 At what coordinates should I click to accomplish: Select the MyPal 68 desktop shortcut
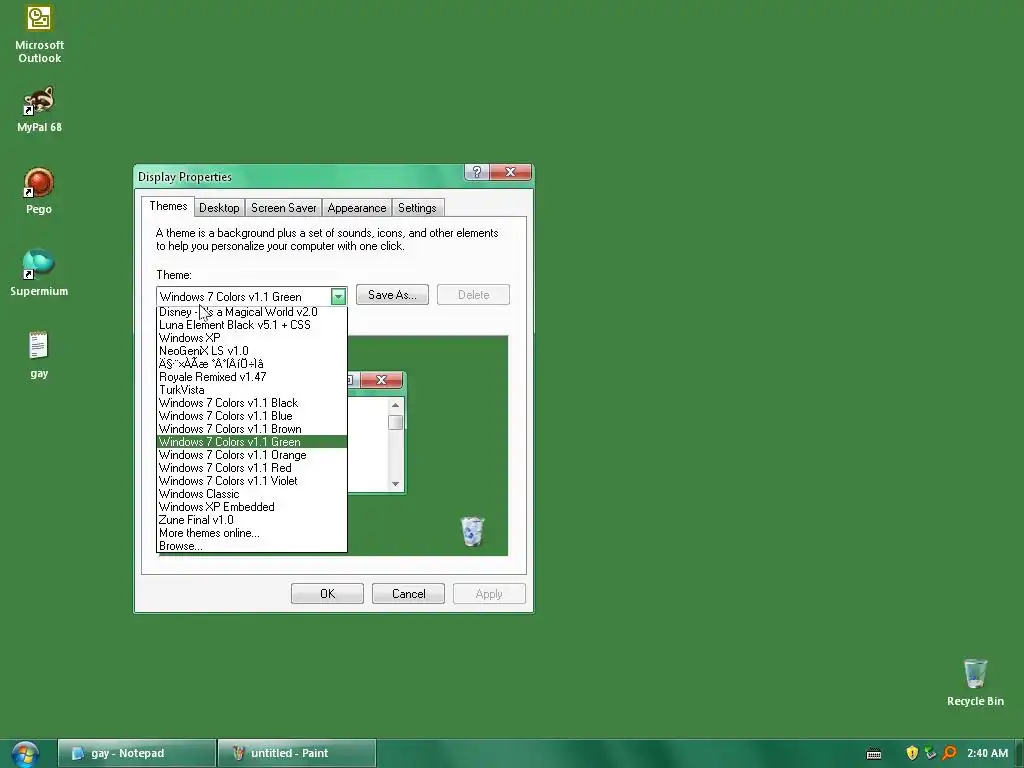pos(39,109)
